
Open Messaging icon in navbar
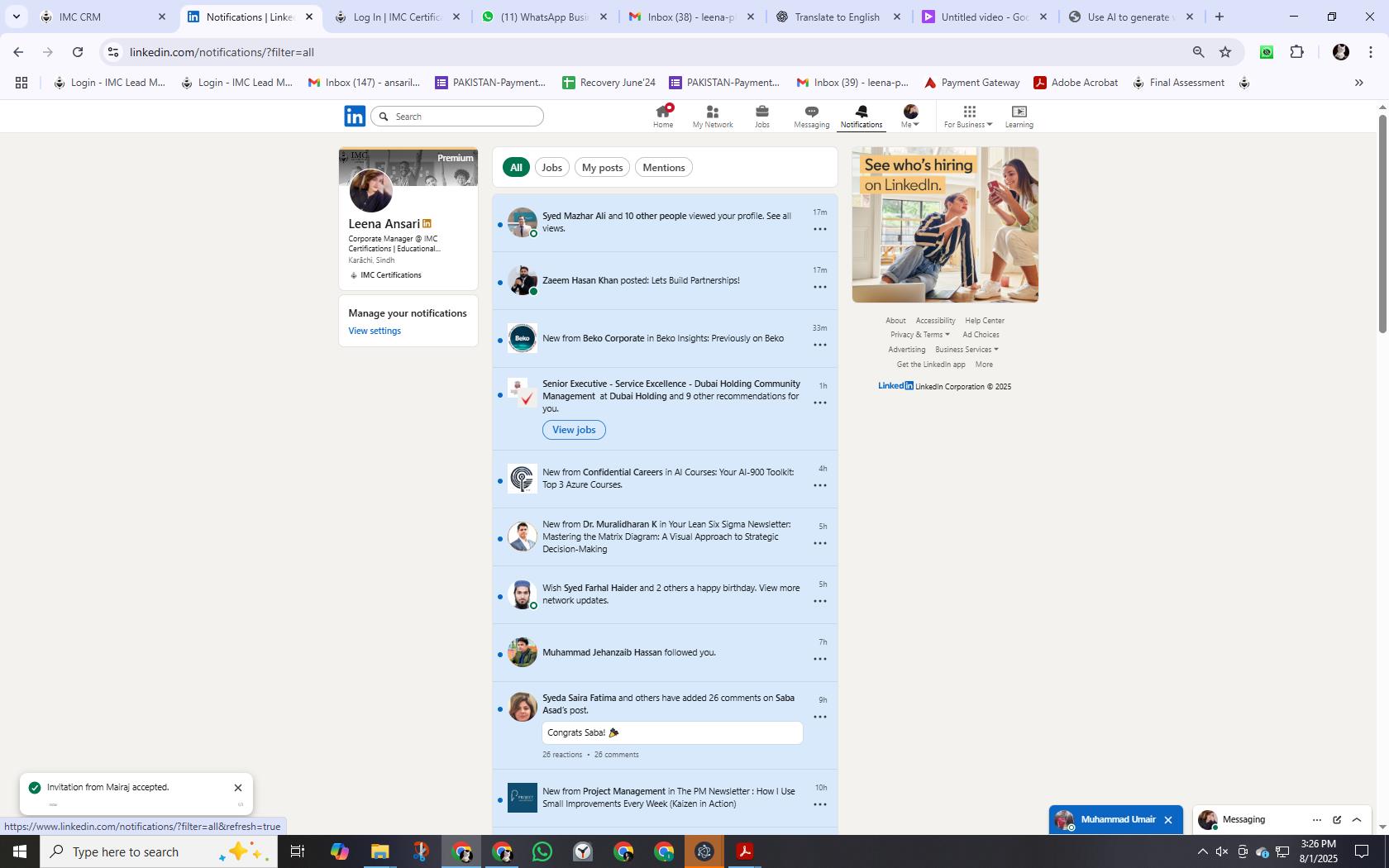(811, 116)
